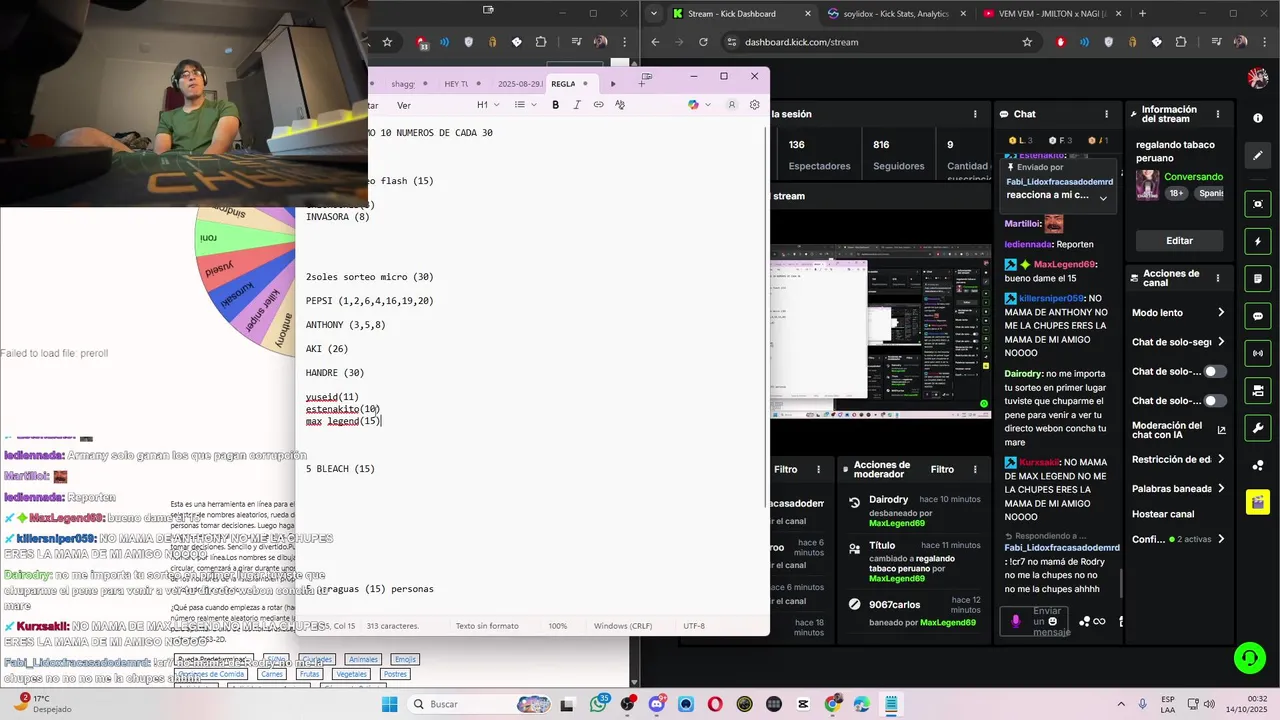The height and width of the screenshot is (720, 1280).
Task: Click the lightning bolt icon in Kick sidebar
Action: (1258, 242)
